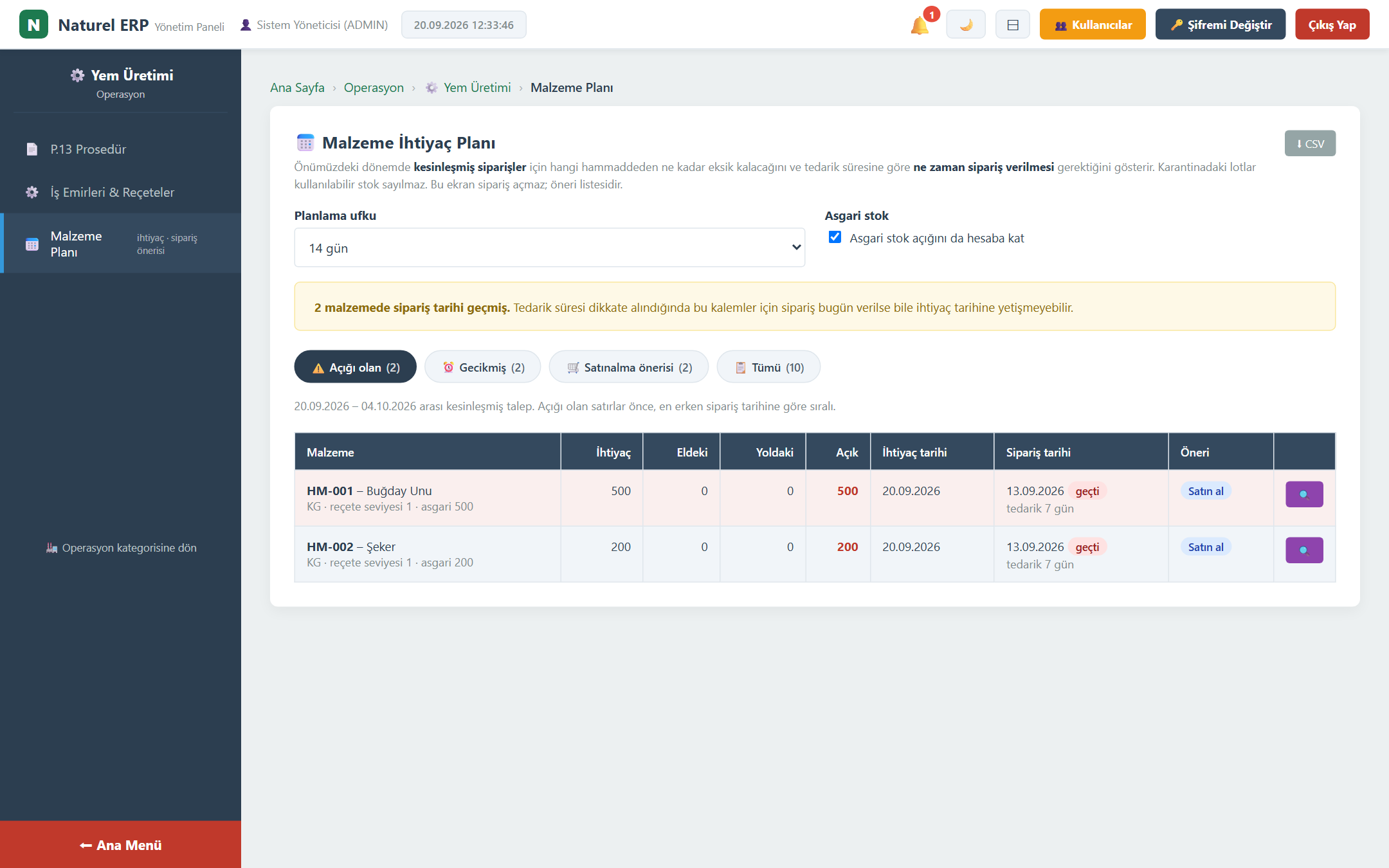This screenshot has height=868, width=1389.
Task: Open İş Emirleri & Reçeteler
Action: [121, 192]
